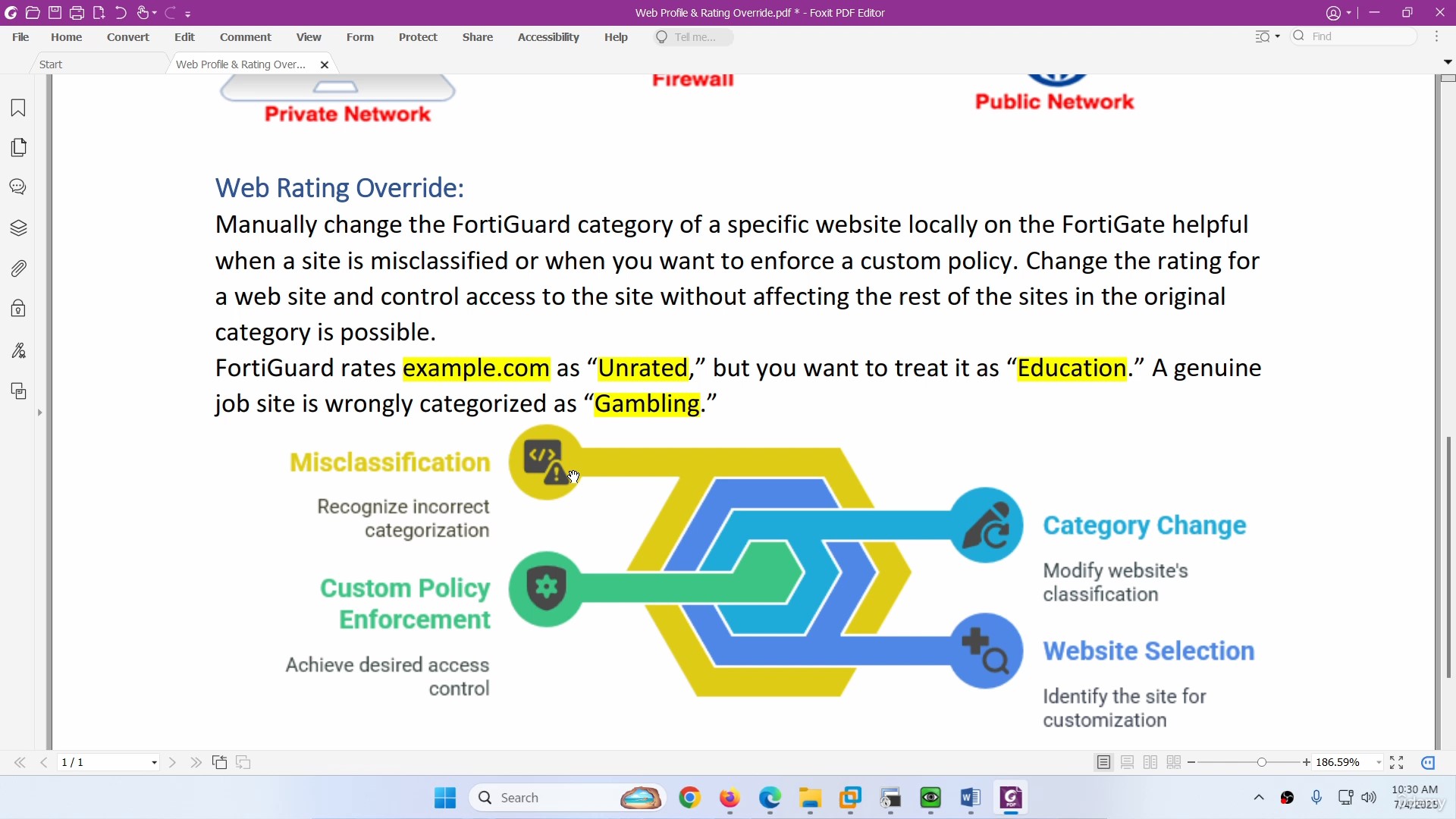Save the document via floppy icon
The width and height of the screenshot is (1456, 819).
point(55,13)
